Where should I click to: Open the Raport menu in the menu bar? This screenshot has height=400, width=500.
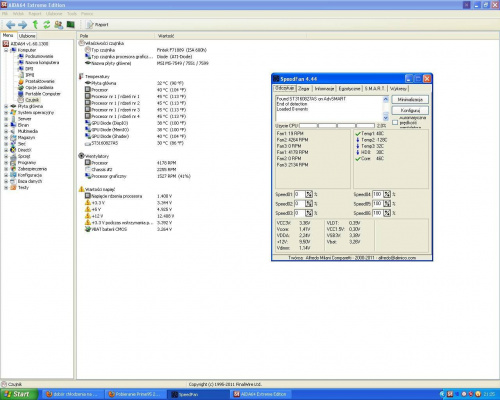35,14
